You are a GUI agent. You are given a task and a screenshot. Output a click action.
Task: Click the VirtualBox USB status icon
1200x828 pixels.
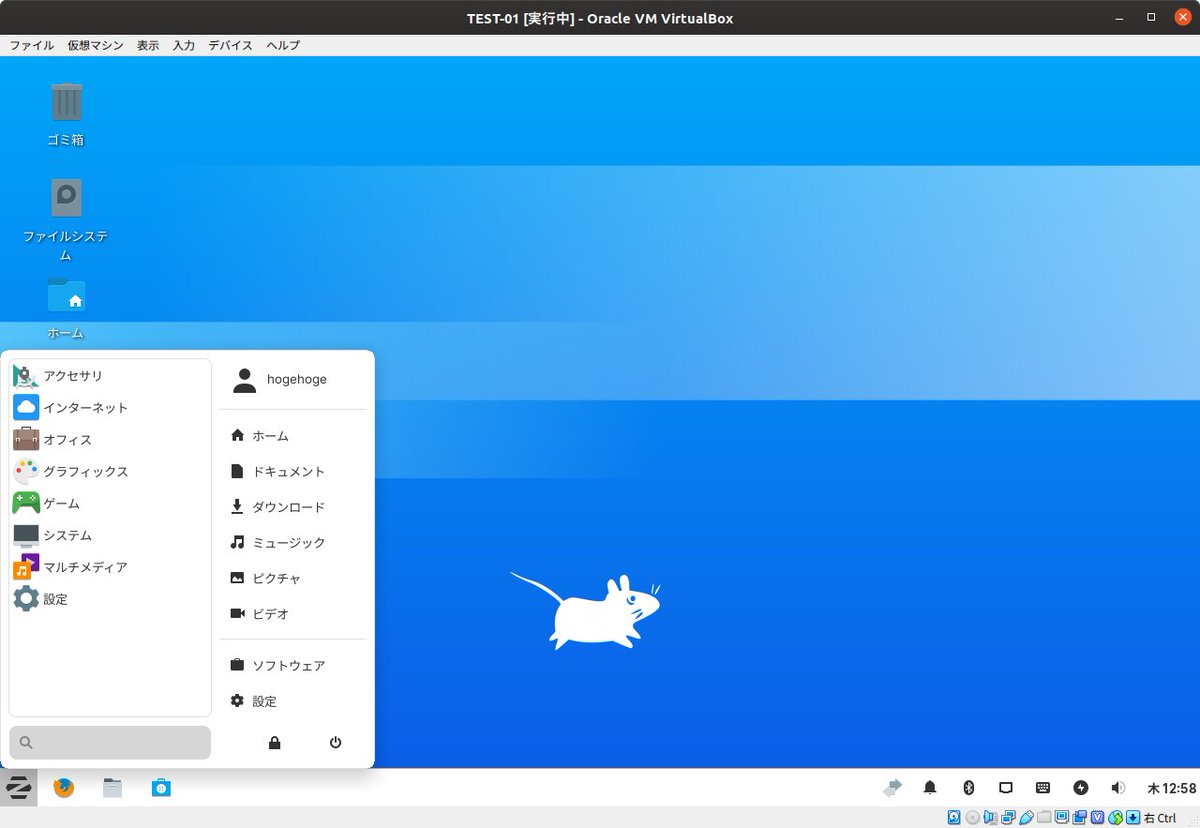click(x=1027, y=817)
